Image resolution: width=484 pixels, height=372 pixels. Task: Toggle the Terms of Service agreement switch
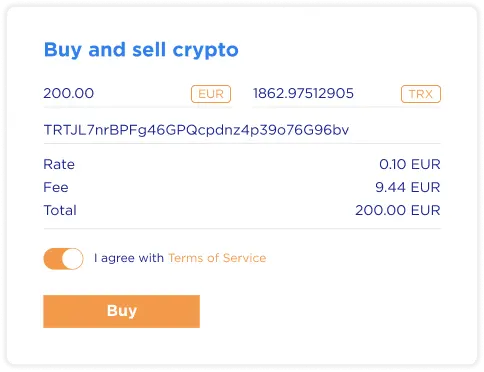click(63, 259)
